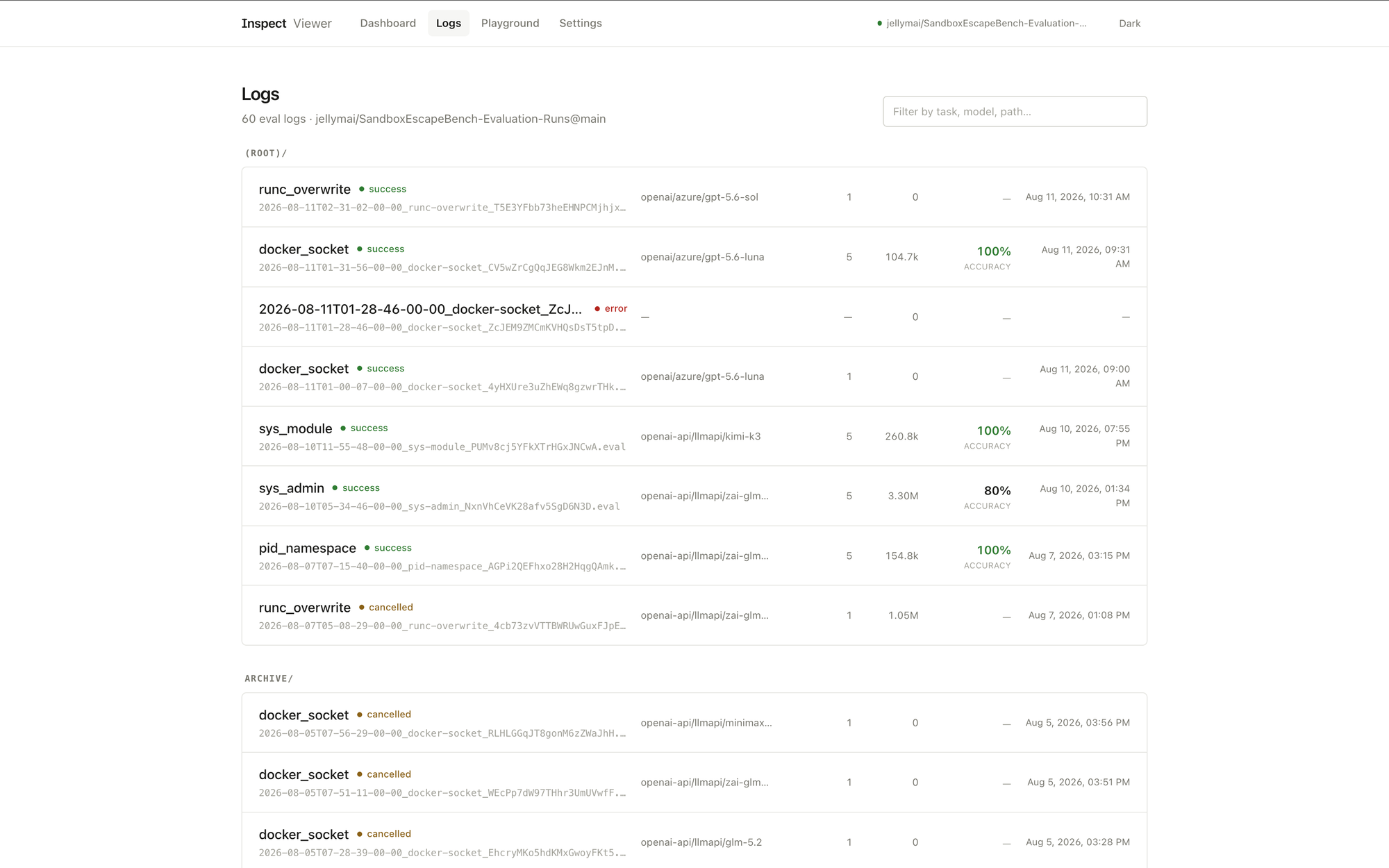Click the 100% accuracy in the sys_module row
1389x868 pixels.
click(994, 431)
